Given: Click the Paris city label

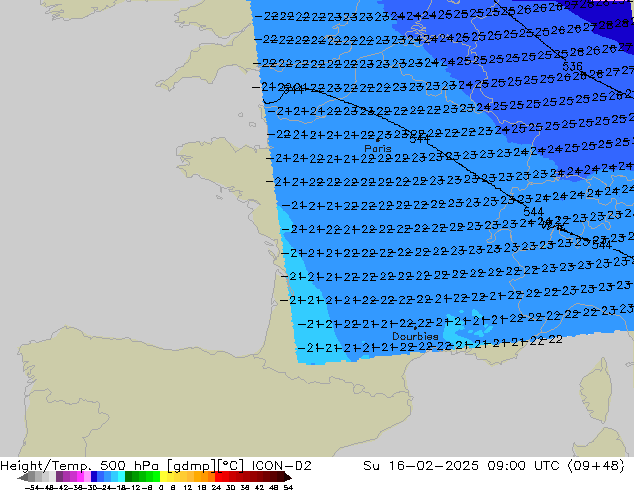Looking at the screenshot, I should point(378,148).
